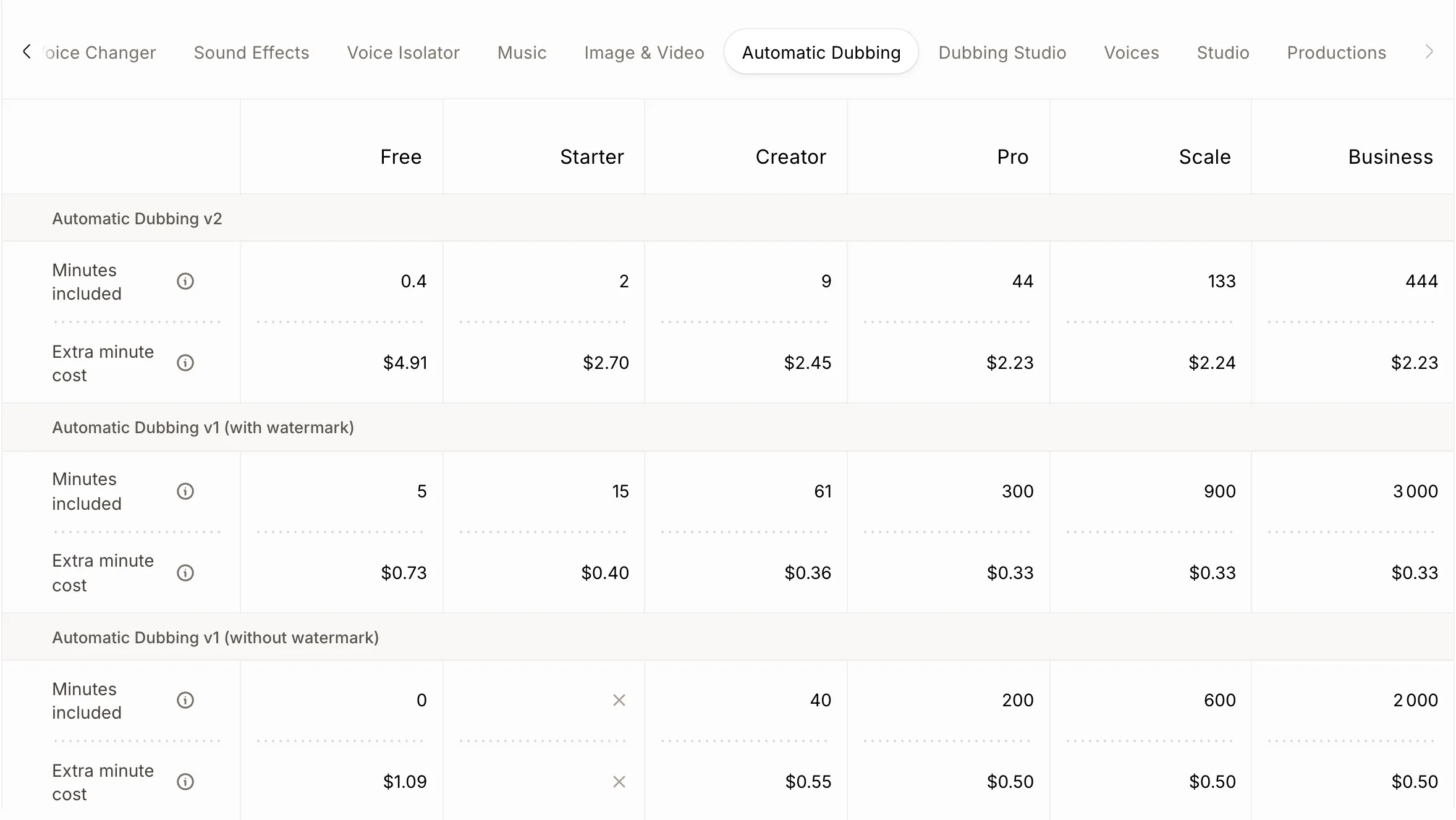Viewport: 1456px width, 820px height.
Task: Open the Voices tab
Action: click(1132, 53)
